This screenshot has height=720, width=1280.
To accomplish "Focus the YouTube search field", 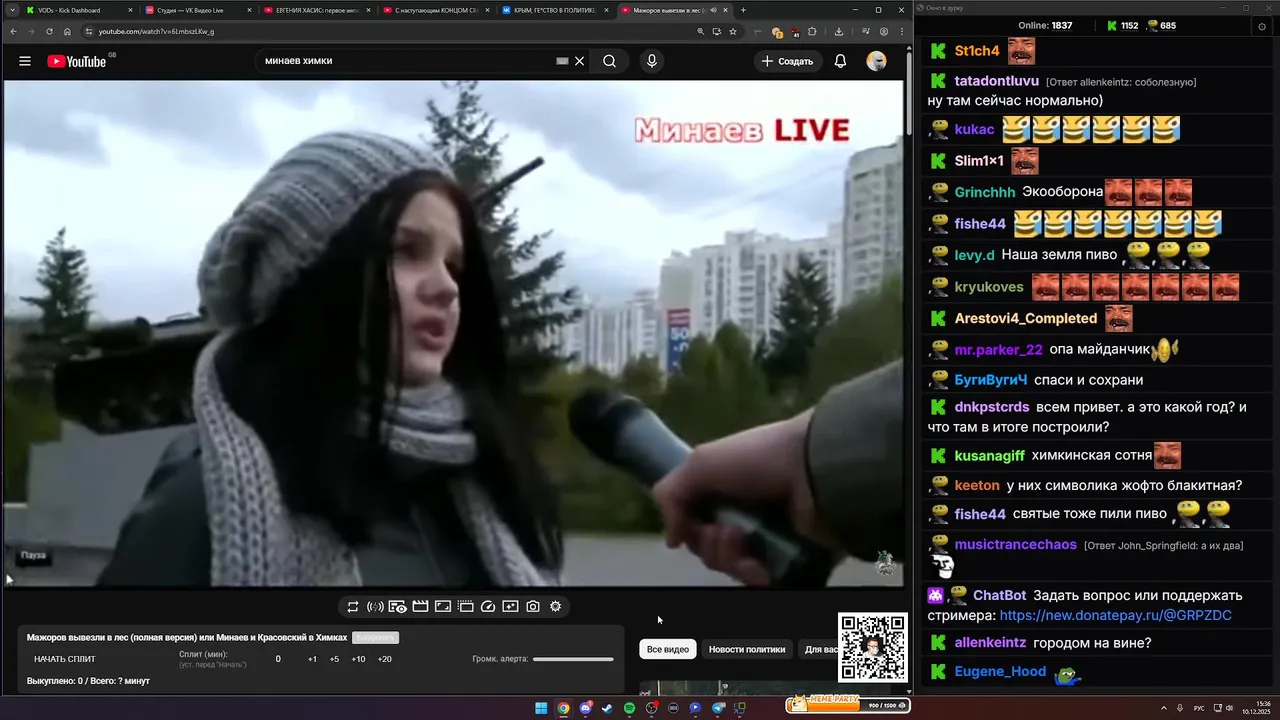I will 405,61.
